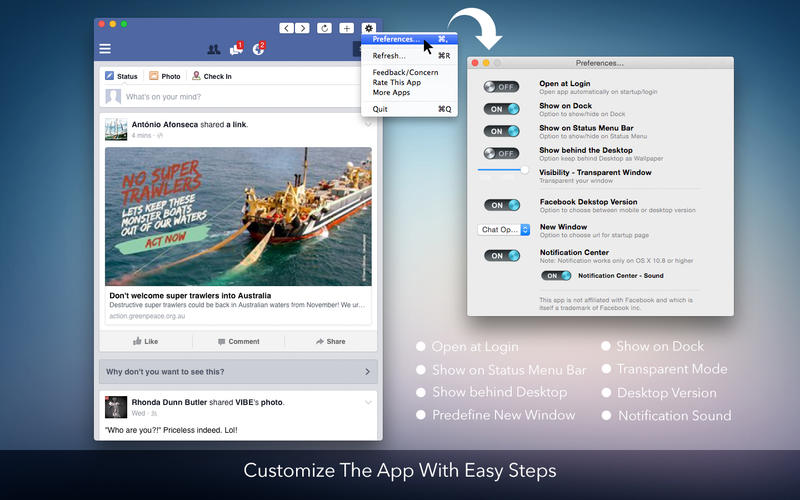This screenshot has height=500, width=800.
Task: Click António Afonseca's profile picture
Action: (x=116, y=129)
